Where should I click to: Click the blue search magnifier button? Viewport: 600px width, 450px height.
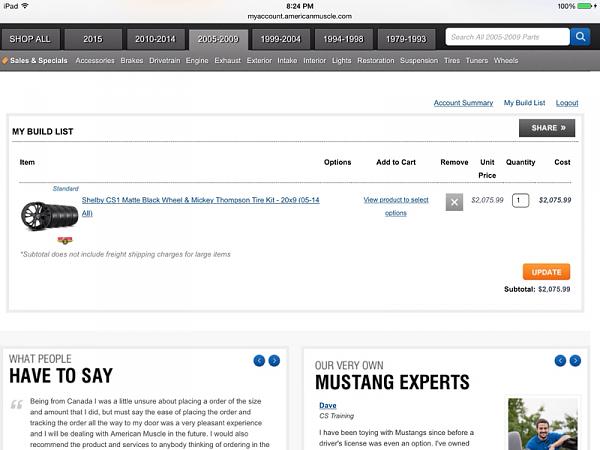point(580,37)
